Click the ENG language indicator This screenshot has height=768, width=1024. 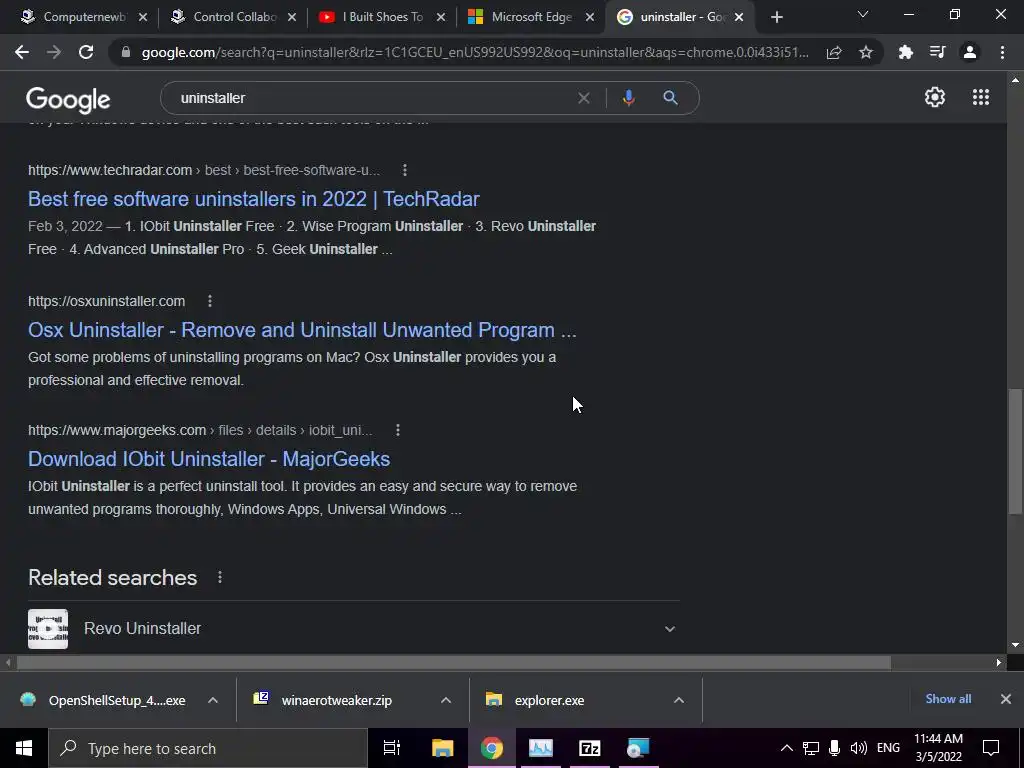888,748
